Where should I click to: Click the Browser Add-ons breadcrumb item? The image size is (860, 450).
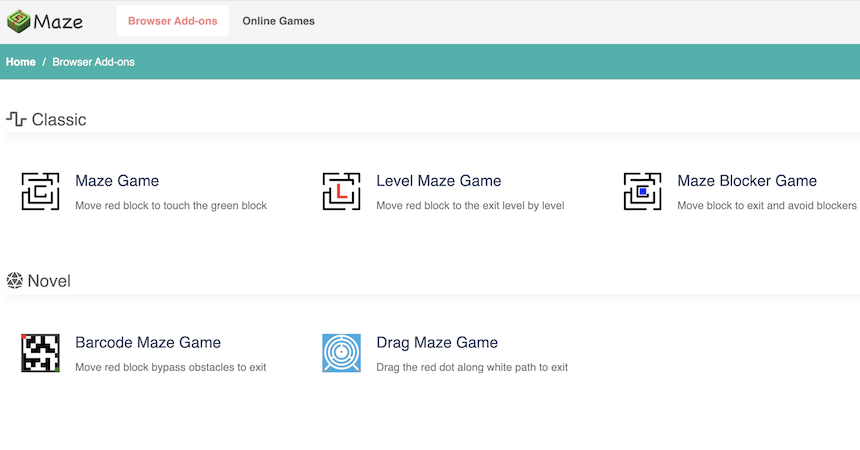93,62
